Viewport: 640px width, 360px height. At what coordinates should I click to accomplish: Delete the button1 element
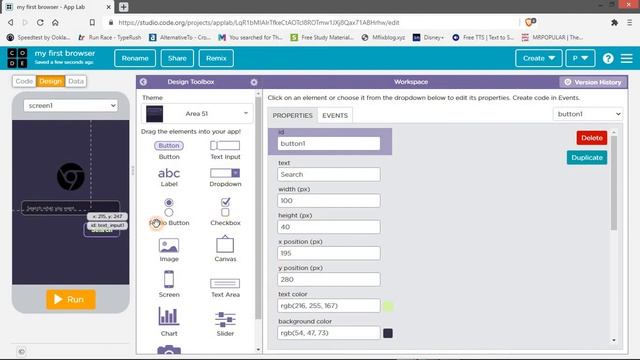coord(591,138)
